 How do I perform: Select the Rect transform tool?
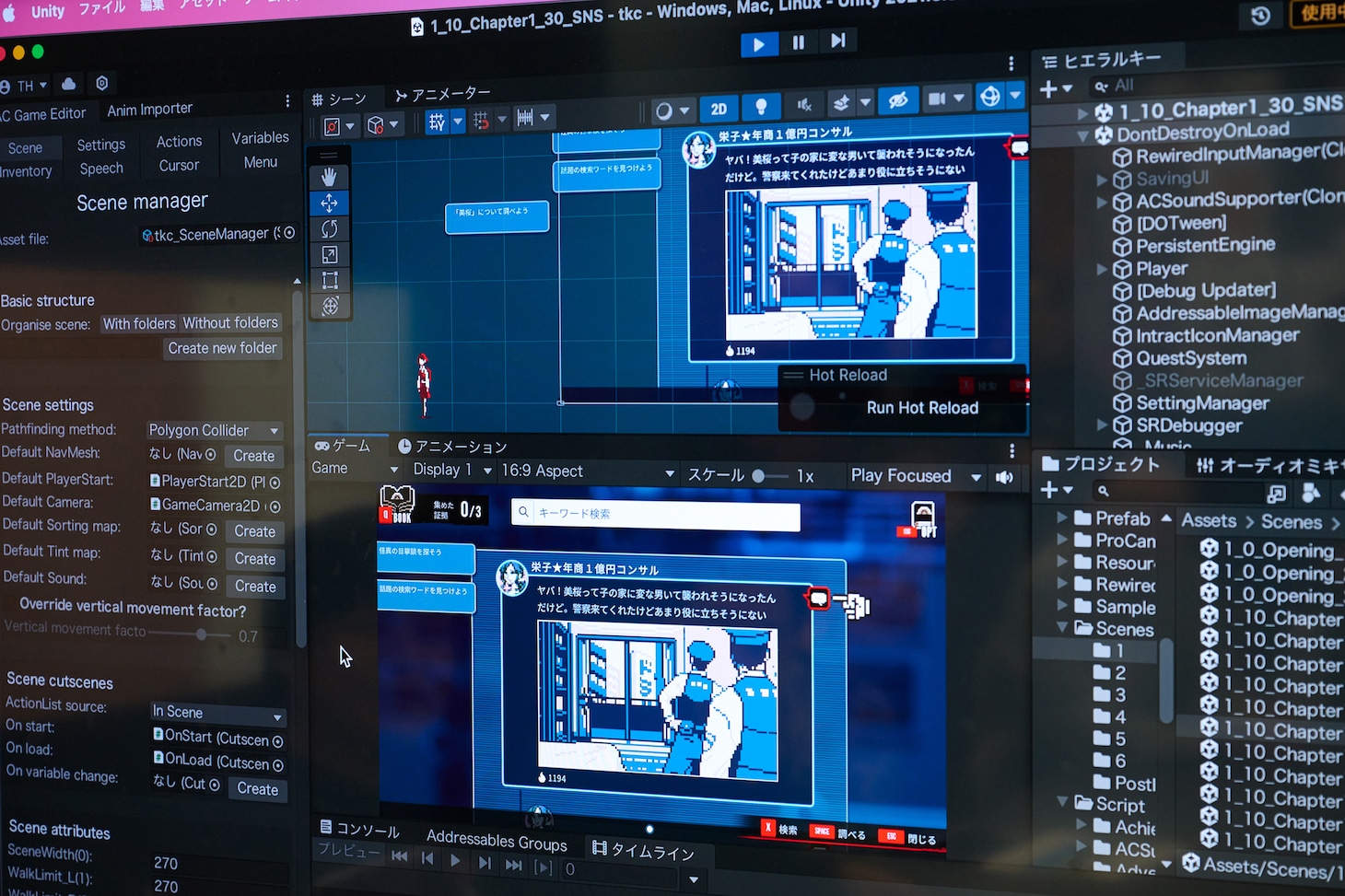tap(330, 280)
